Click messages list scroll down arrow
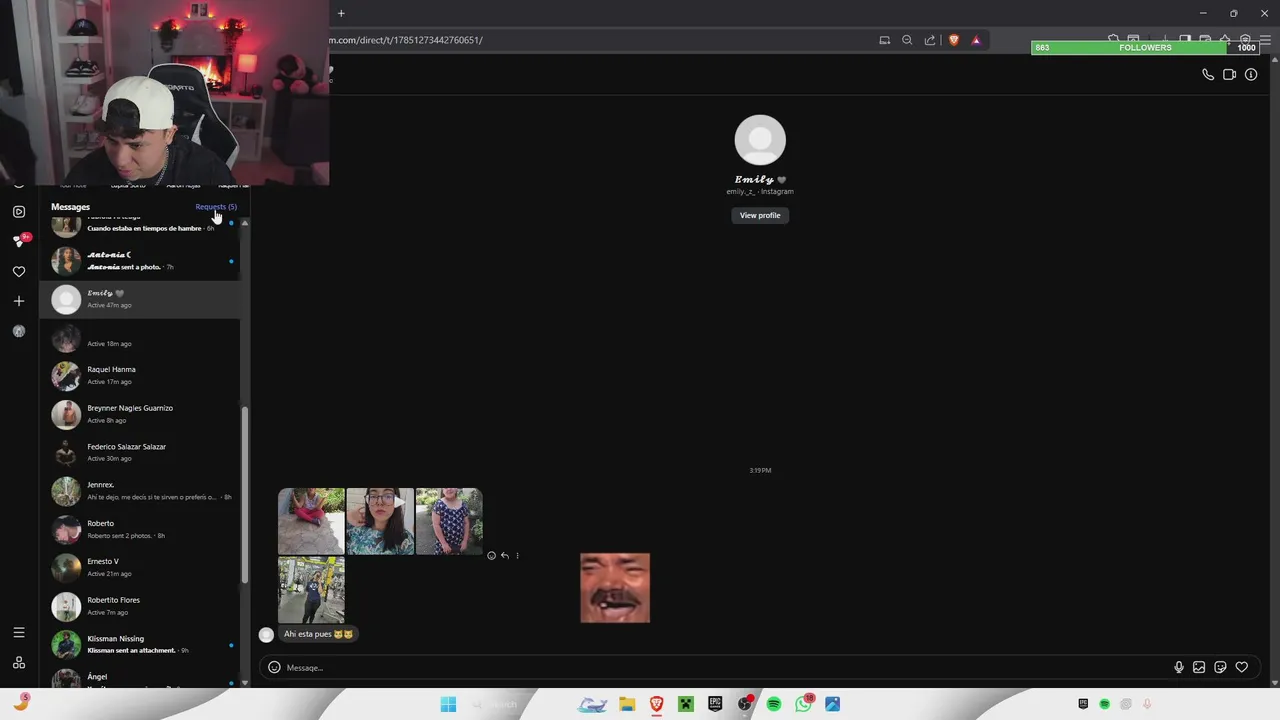1280x720 pixels. (245, 683)
